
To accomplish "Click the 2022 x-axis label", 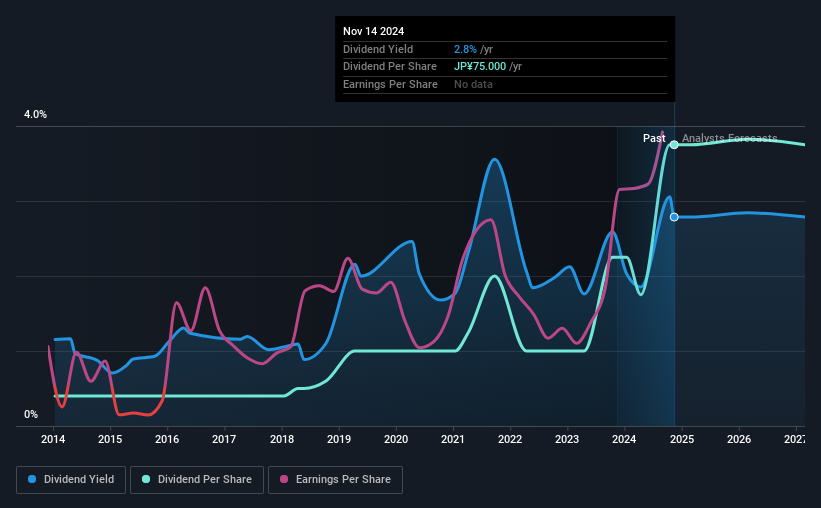I will coord(510,439).
